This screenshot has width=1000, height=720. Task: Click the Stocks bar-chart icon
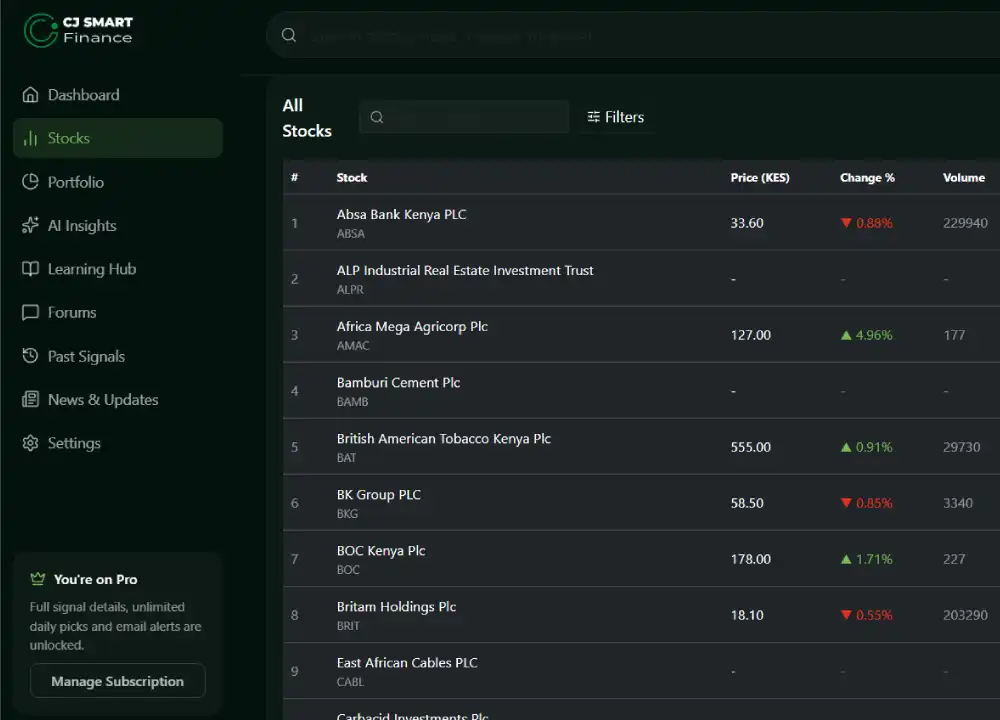pyautogui.click(x=30, y=138)
